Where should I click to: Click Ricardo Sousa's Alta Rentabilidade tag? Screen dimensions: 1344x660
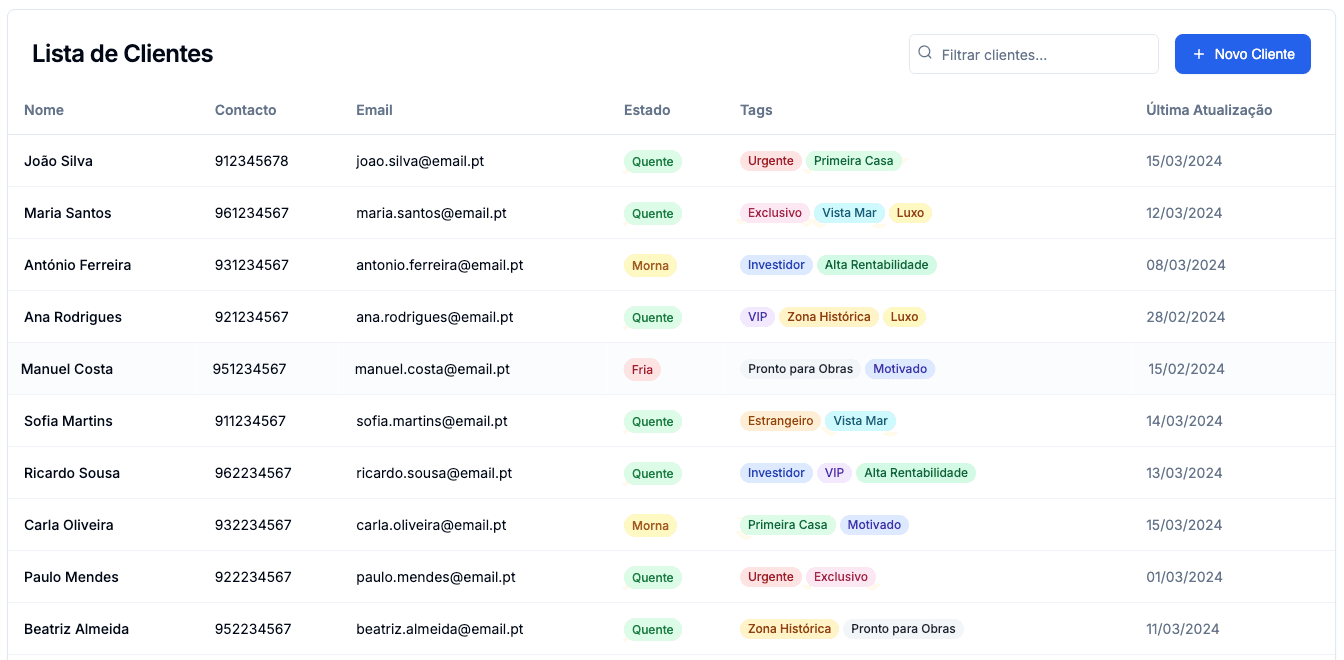point(915,473)
